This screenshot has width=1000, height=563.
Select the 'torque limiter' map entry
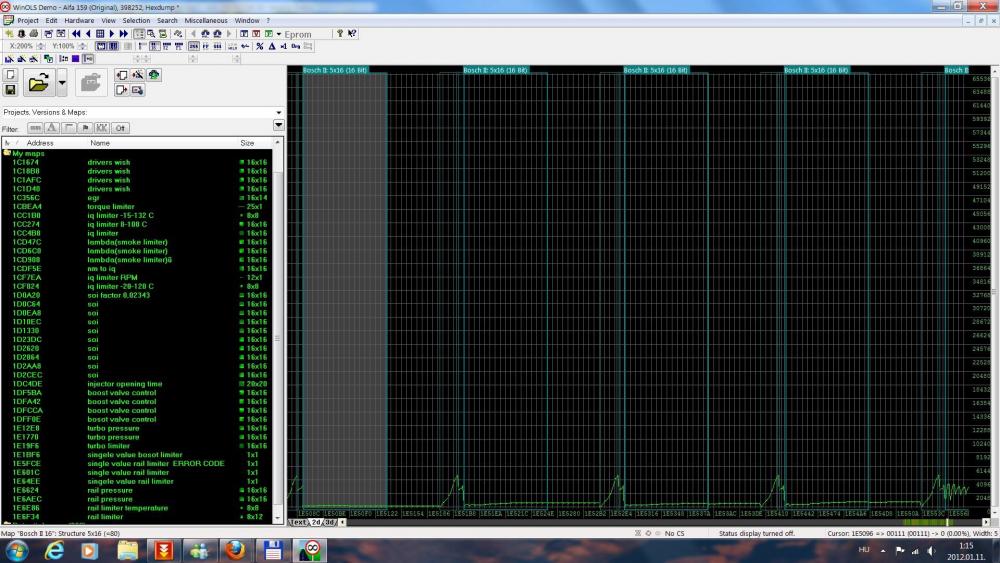[110, 207]
